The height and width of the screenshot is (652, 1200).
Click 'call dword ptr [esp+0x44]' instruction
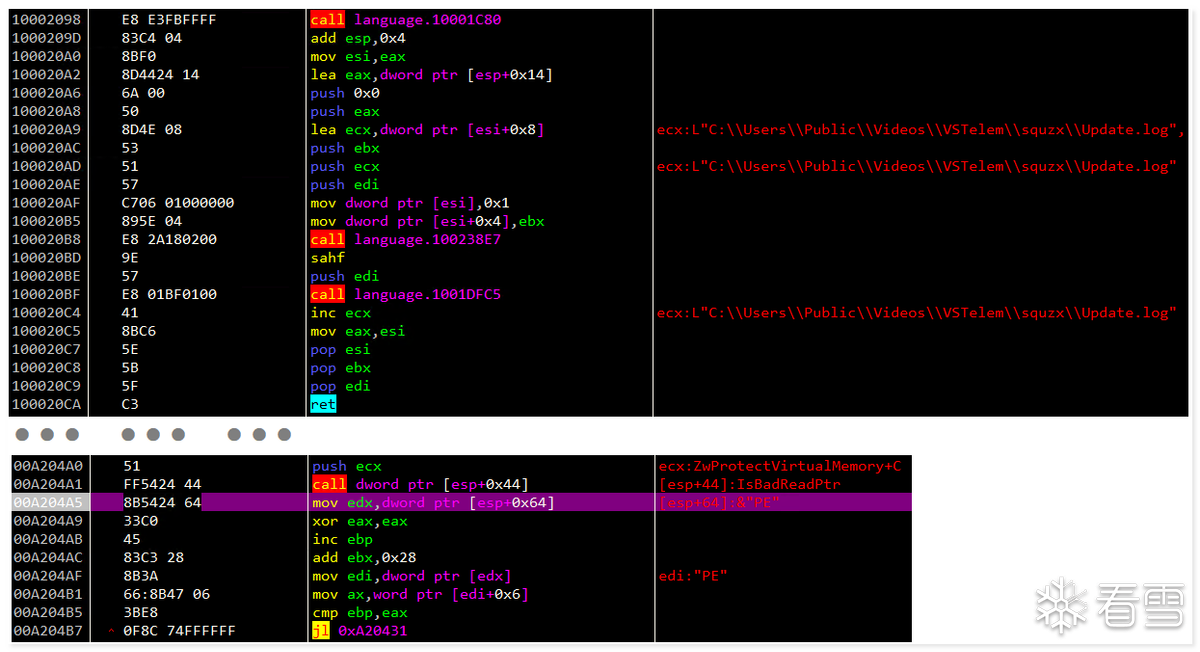click(420, 484)
